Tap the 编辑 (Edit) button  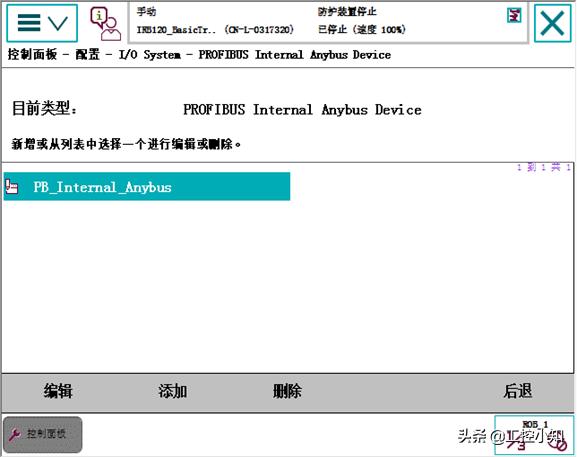(58, 391)
